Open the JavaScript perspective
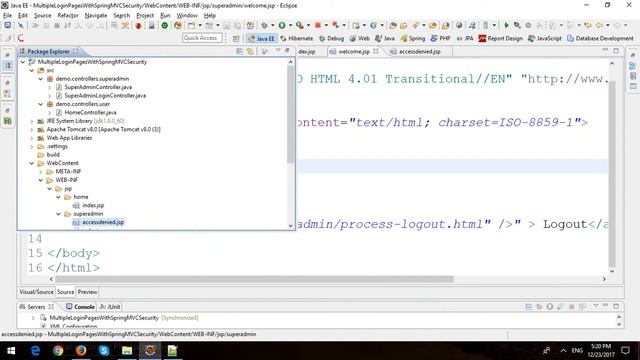Viewport: 640px width, 360px height. [545, 38]
